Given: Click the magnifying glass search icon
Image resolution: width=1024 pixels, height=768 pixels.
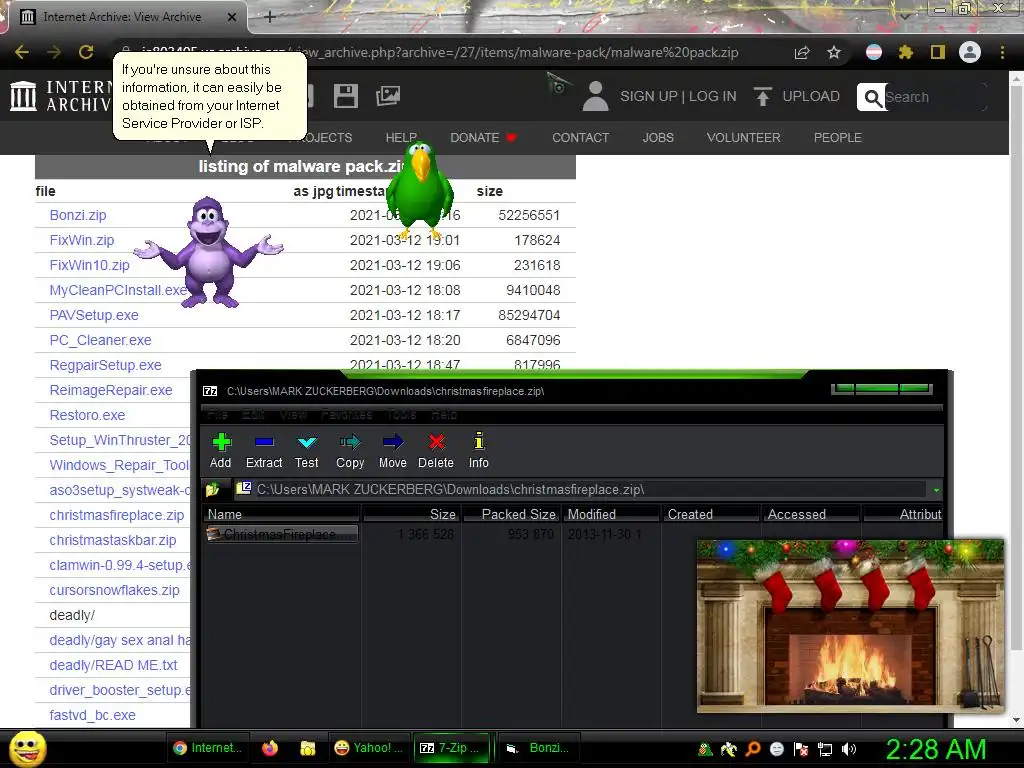Looking at the screenshot, I should click(872, 97).
